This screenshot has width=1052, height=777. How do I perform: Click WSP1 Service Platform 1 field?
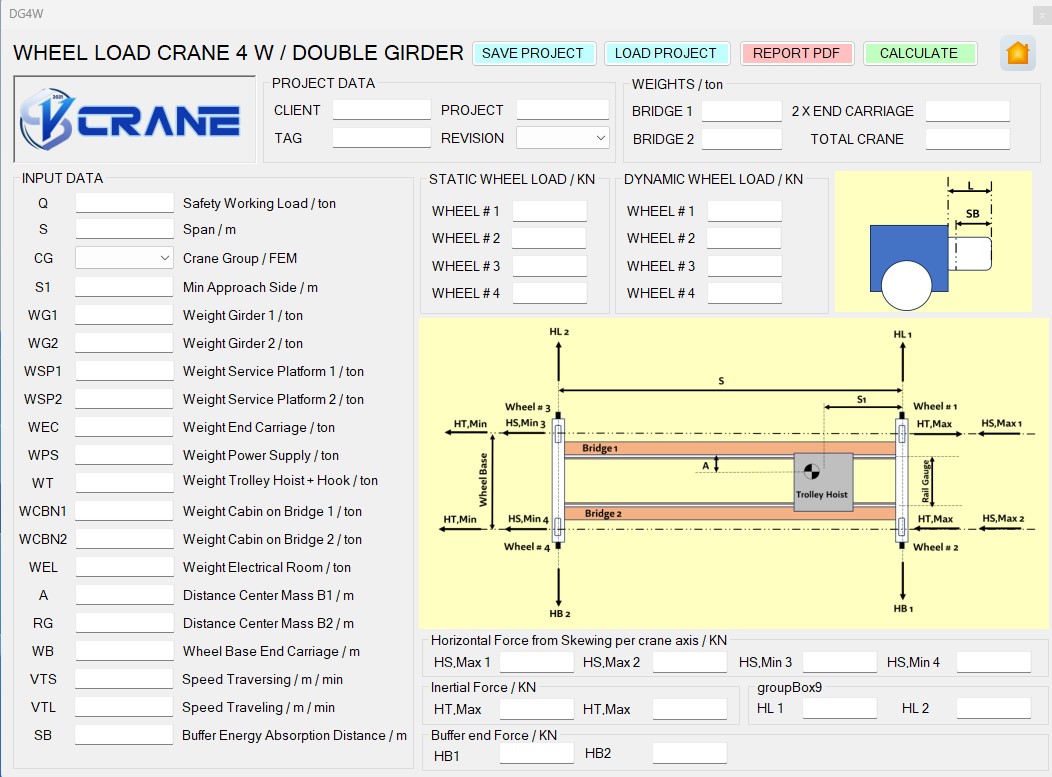pos(124,371)
